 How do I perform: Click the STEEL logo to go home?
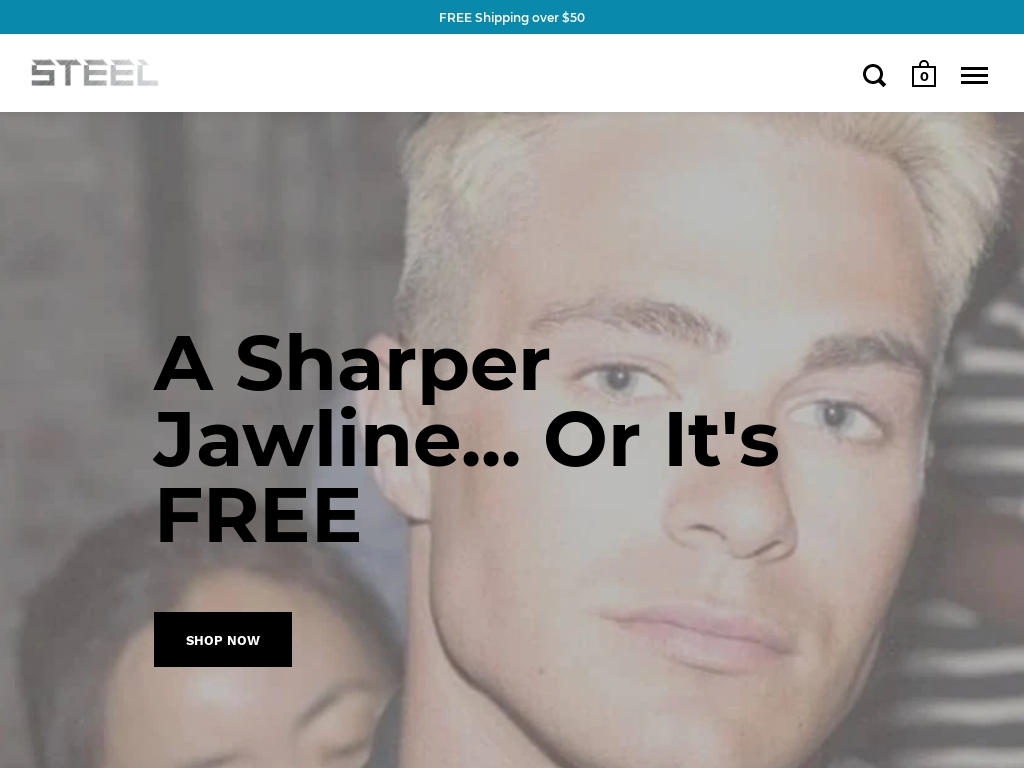(x=95, y=72)
